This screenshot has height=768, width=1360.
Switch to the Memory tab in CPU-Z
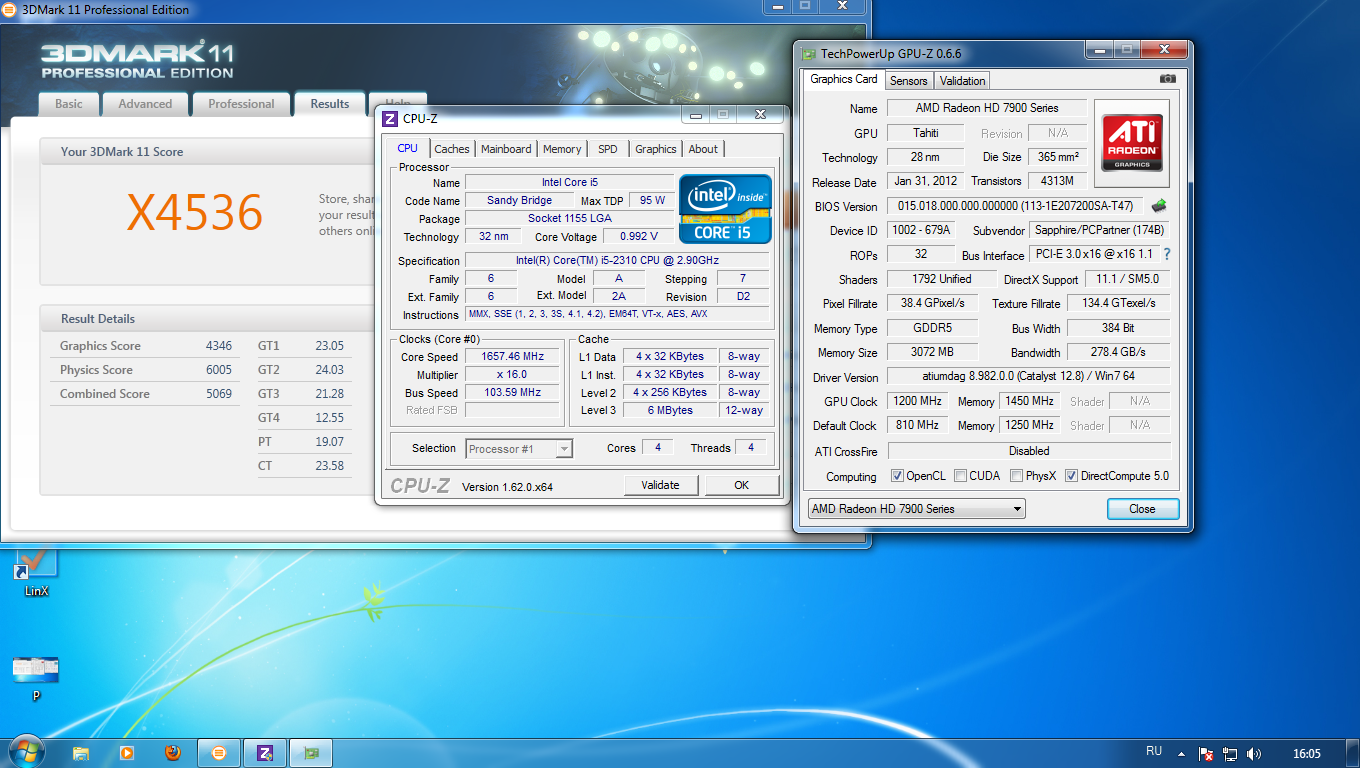(x=562, y=149)
